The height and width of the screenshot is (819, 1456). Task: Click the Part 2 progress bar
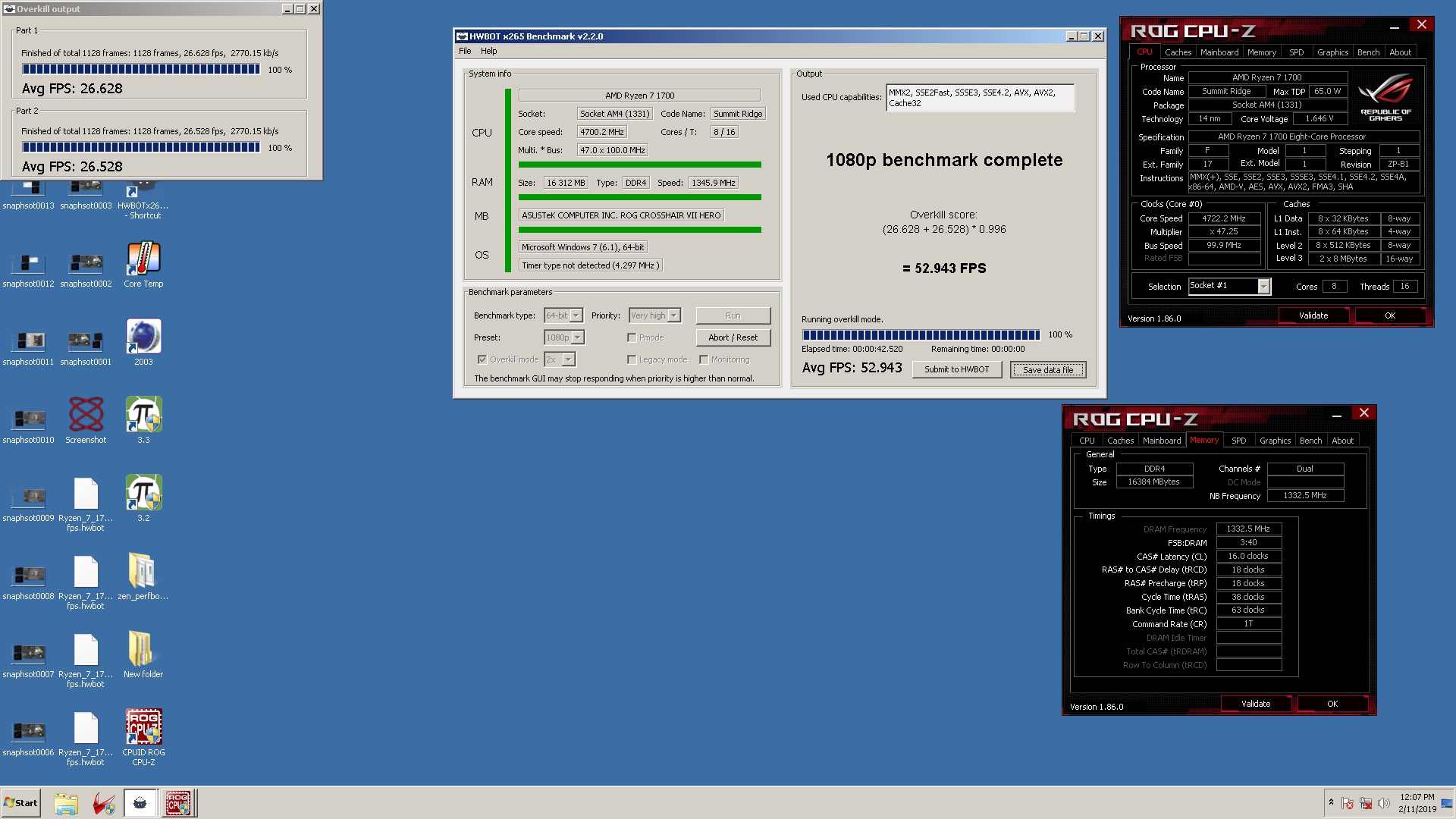(141, 147)
